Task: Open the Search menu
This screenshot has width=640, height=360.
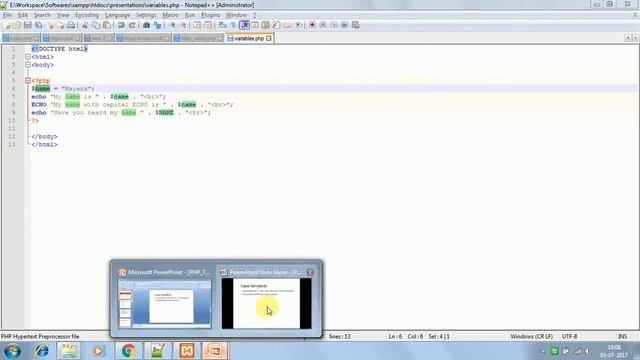Action: [42, 15]
